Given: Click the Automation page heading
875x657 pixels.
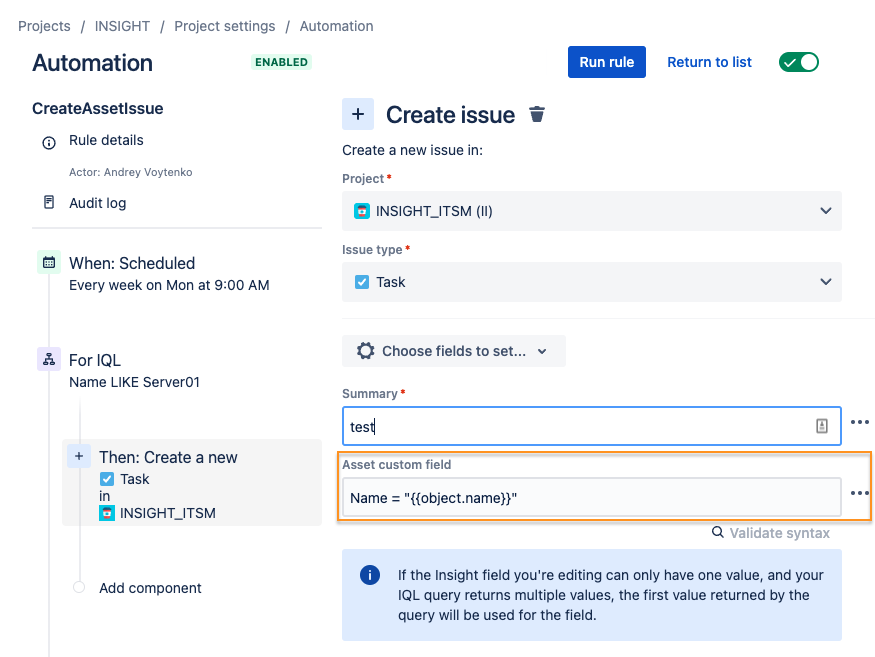Looking at the screenshot, I should coord(93,63).
